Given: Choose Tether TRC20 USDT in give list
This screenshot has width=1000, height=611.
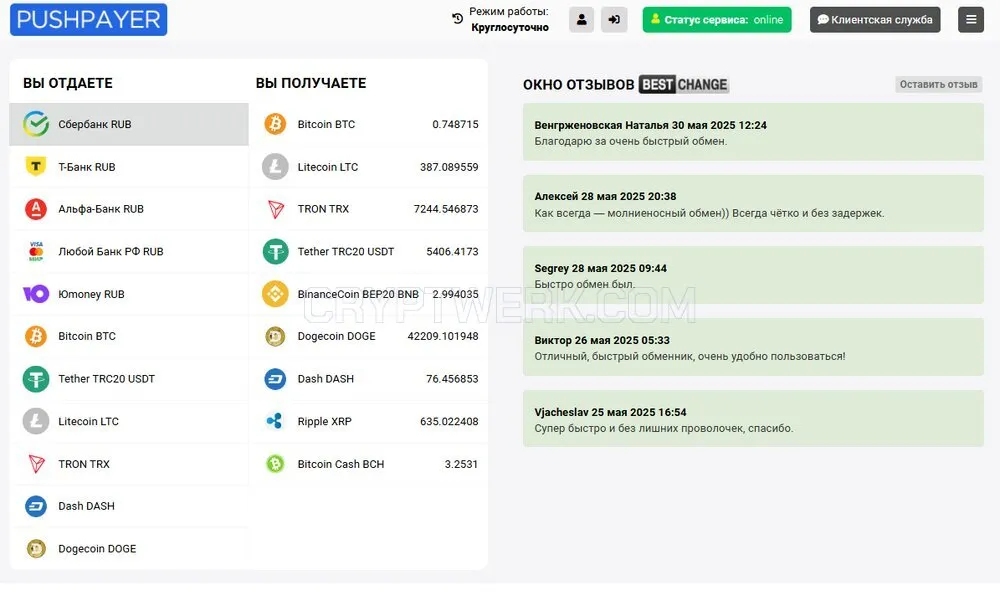Looking at the screenshot, I should [x=129, y=379].
